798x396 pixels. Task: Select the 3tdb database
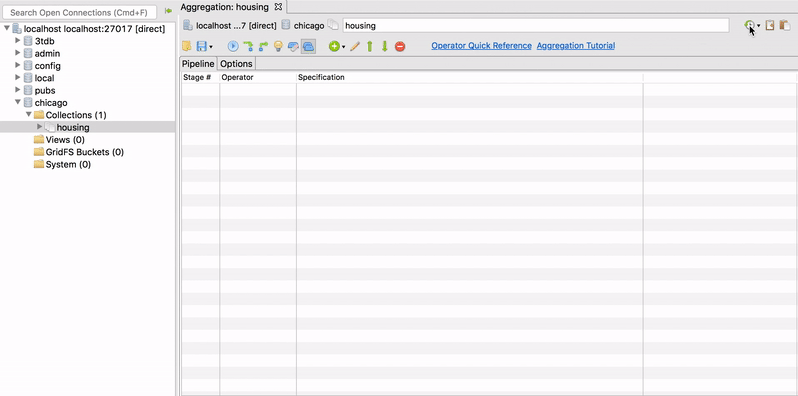coord(45,41)
